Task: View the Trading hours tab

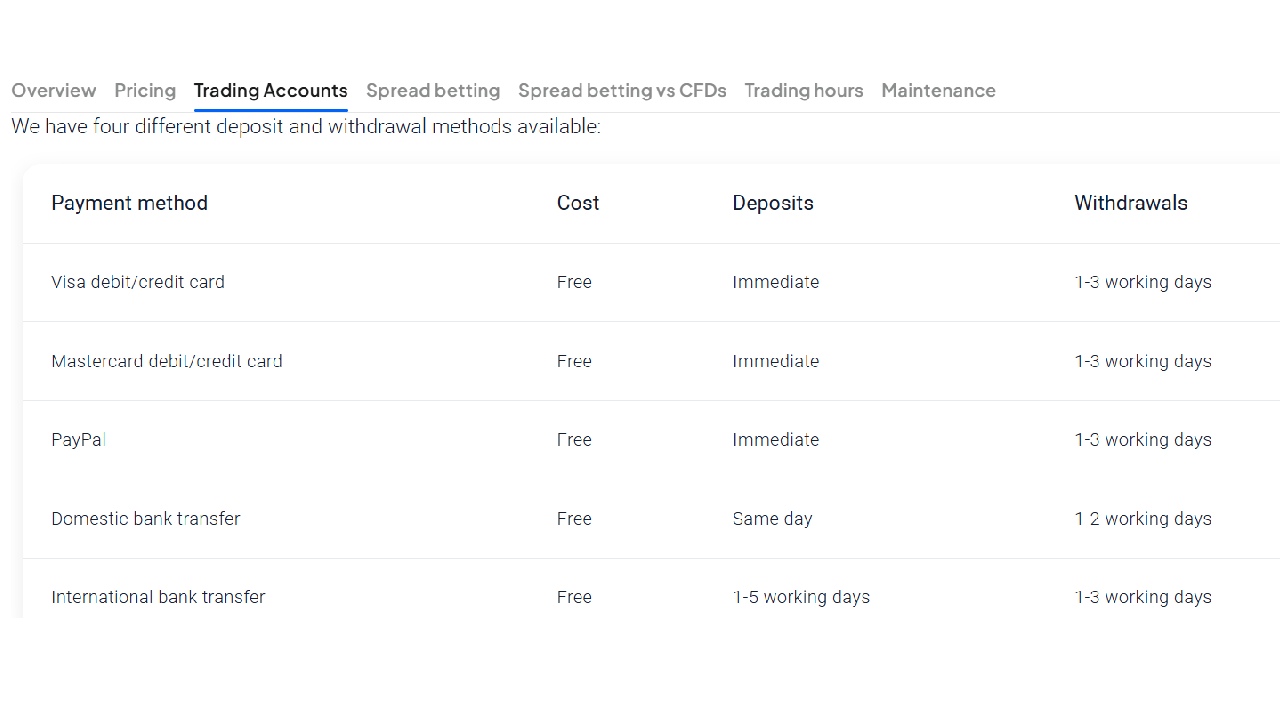Action: [x=803, y=91]
